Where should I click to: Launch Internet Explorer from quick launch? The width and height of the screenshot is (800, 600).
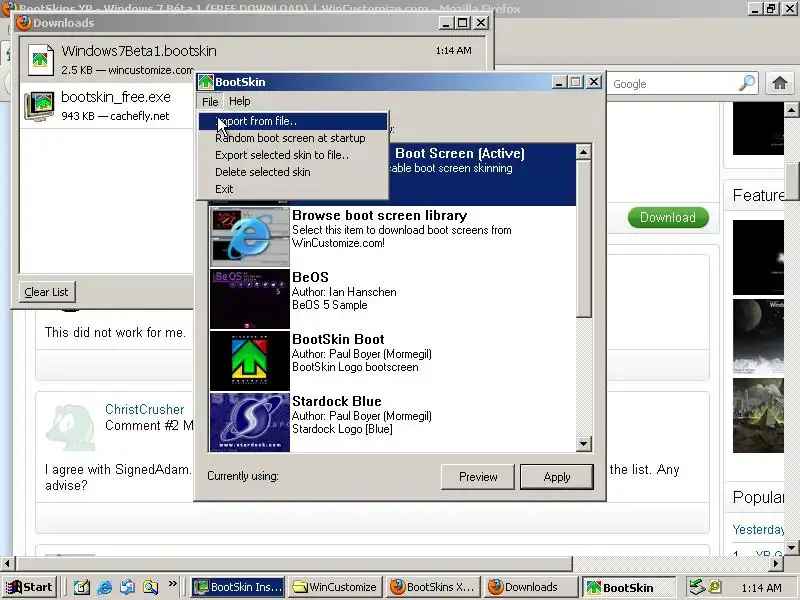(x=104, y=587)
